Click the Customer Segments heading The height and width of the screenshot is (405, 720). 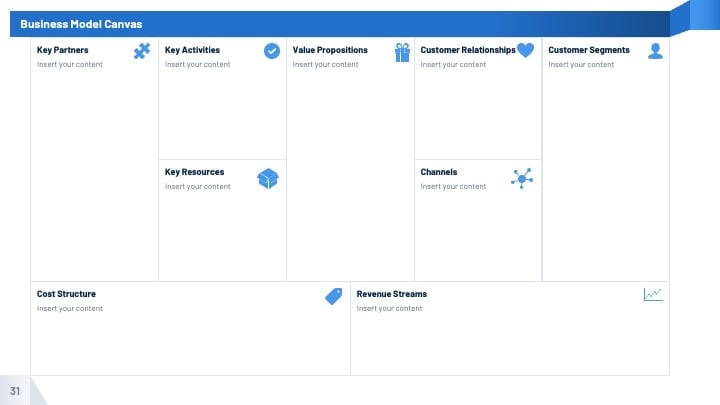[x=589, y=50]
